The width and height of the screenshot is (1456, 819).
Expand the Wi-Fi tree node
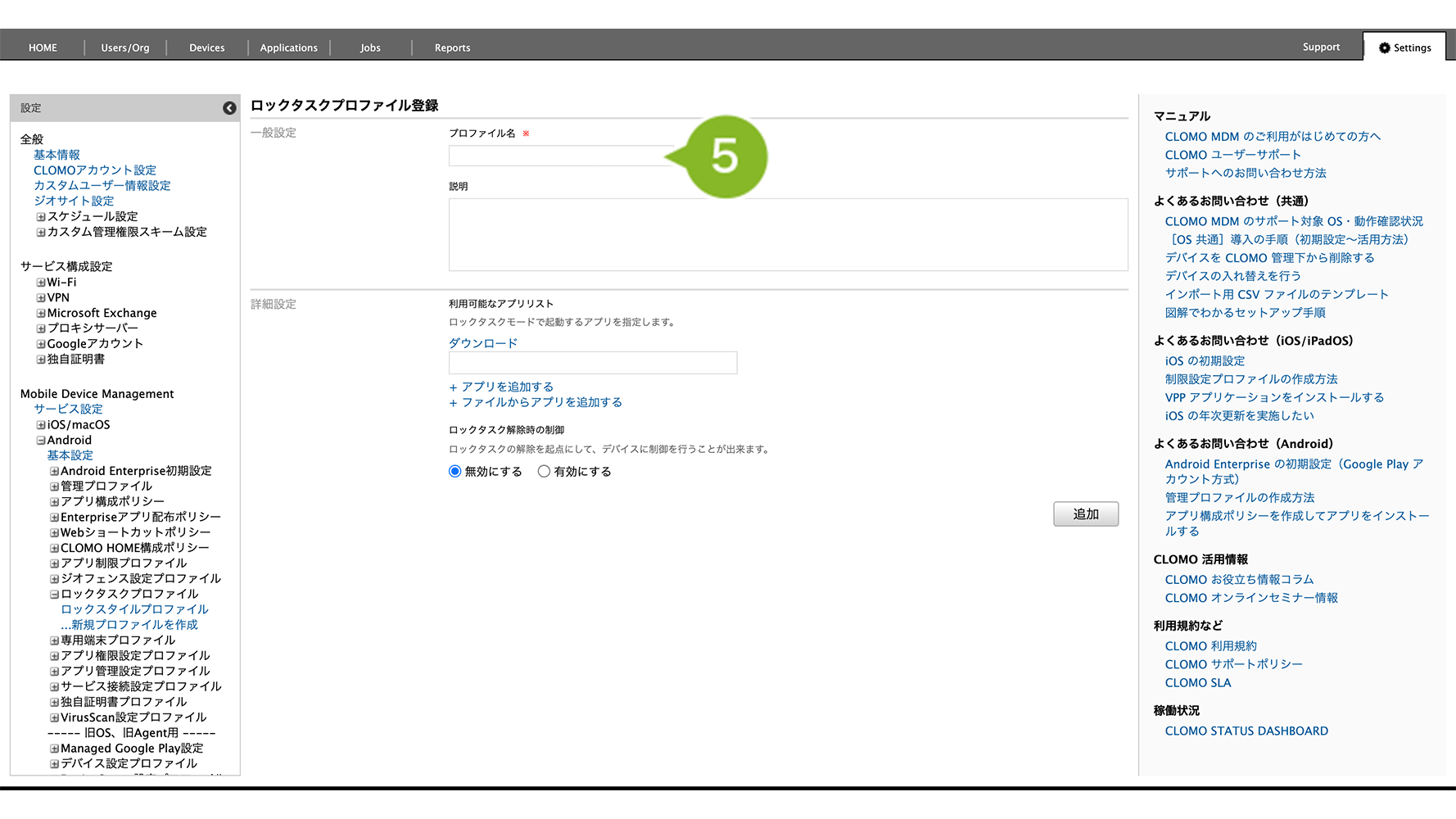click(x=41, y=283)
